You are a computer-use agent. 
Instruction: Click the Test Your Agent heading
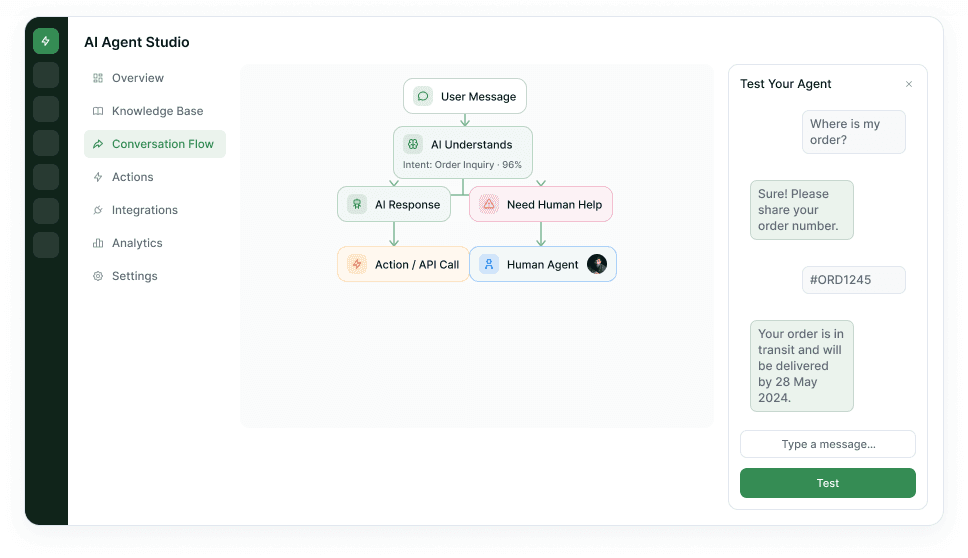(x=786, y=84)
